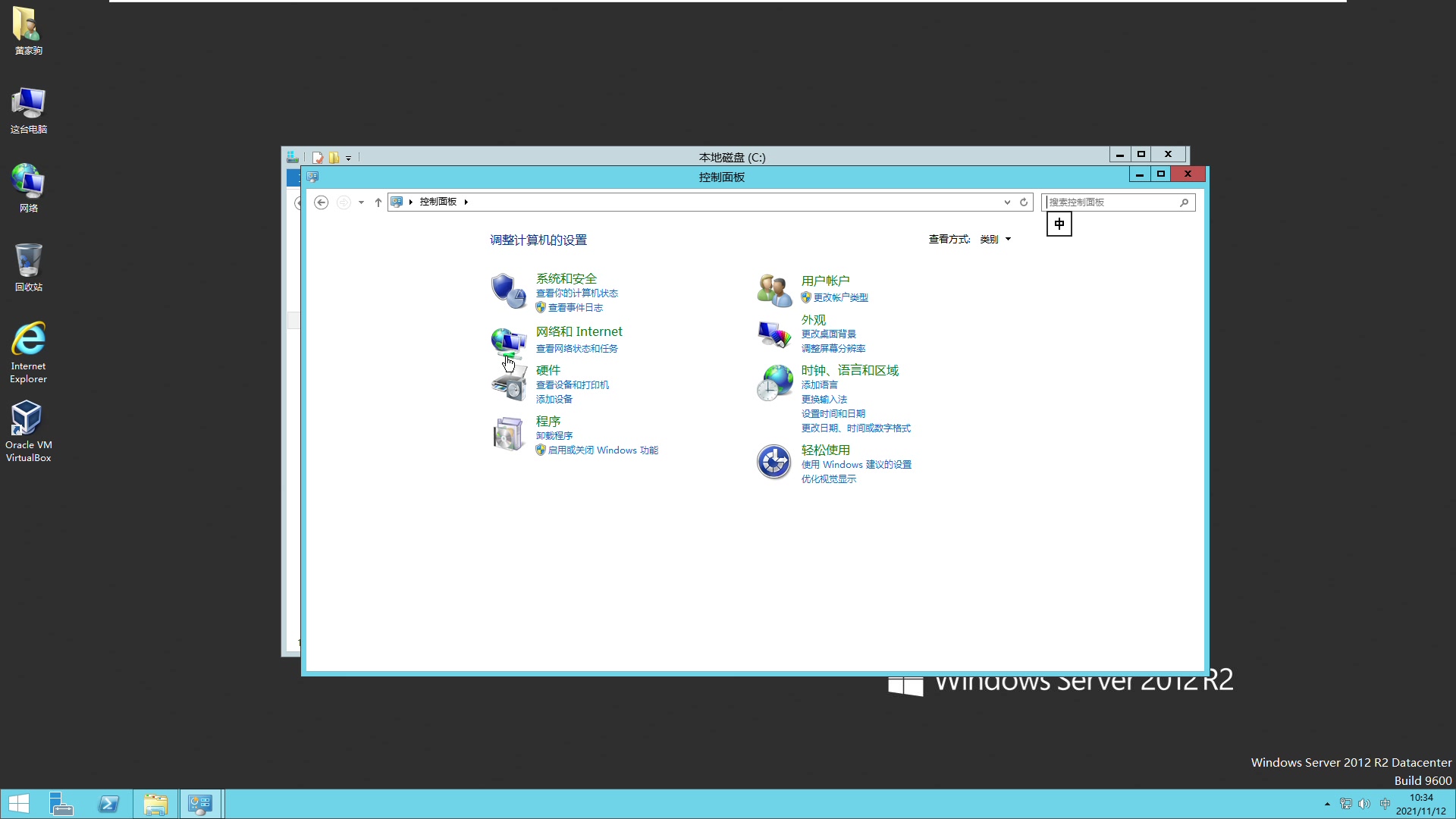
Task: Click the network tray icon
Action: coord(1345,804)
